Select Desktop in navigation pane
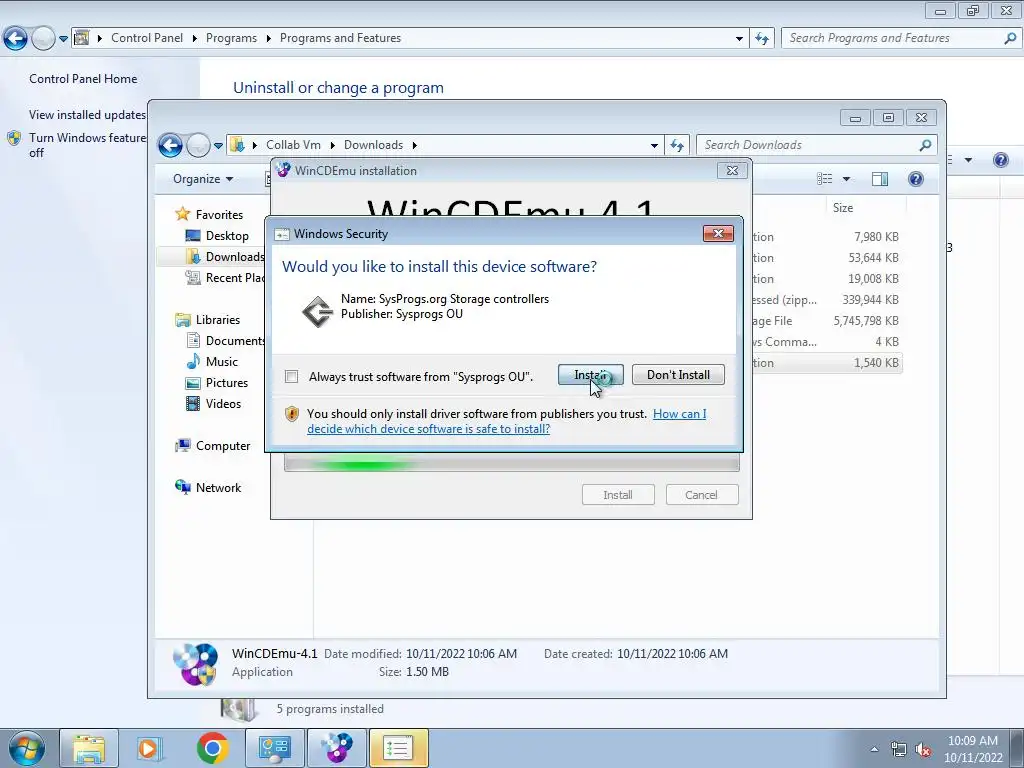The image size is (1024, 768). [227, 236]
